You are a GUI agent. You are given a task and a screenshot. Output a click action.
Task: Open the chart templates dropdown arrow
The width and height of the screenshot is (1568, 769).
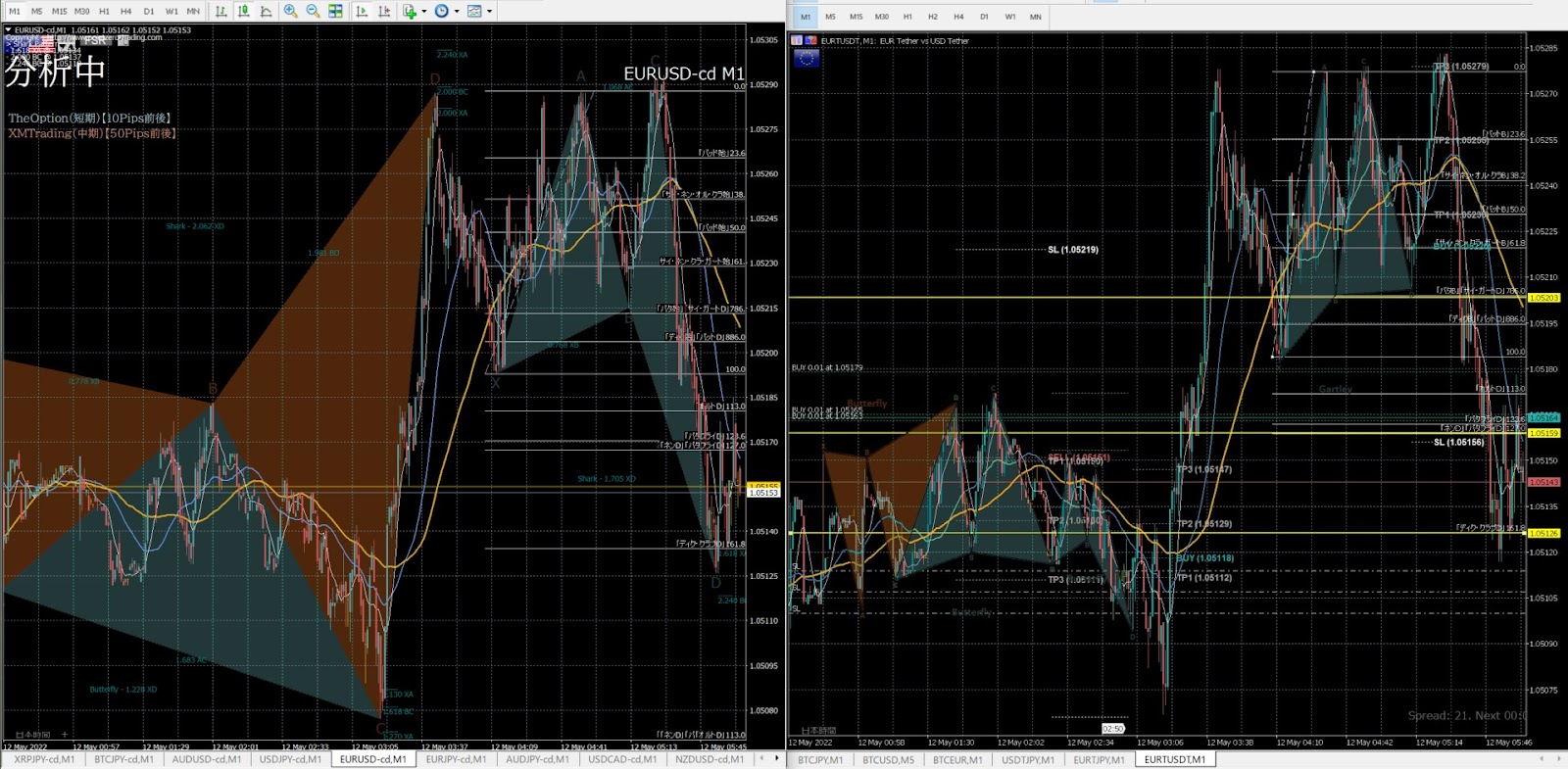click(x=489, y=12)
